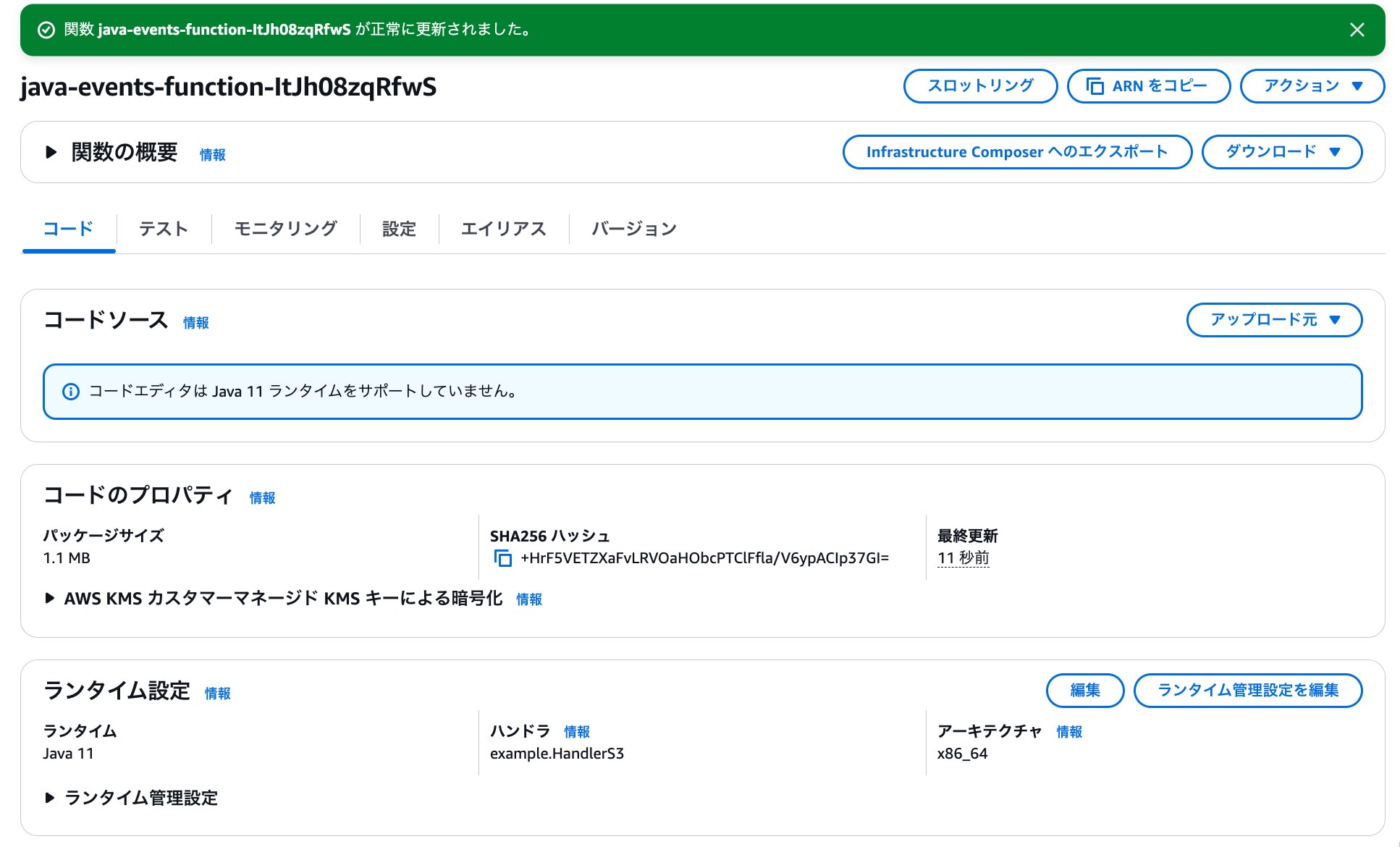The width and height of the screenshot is (1400, 847).
Task: Expand the 関数の概要 section
Action: click(51, 152)
